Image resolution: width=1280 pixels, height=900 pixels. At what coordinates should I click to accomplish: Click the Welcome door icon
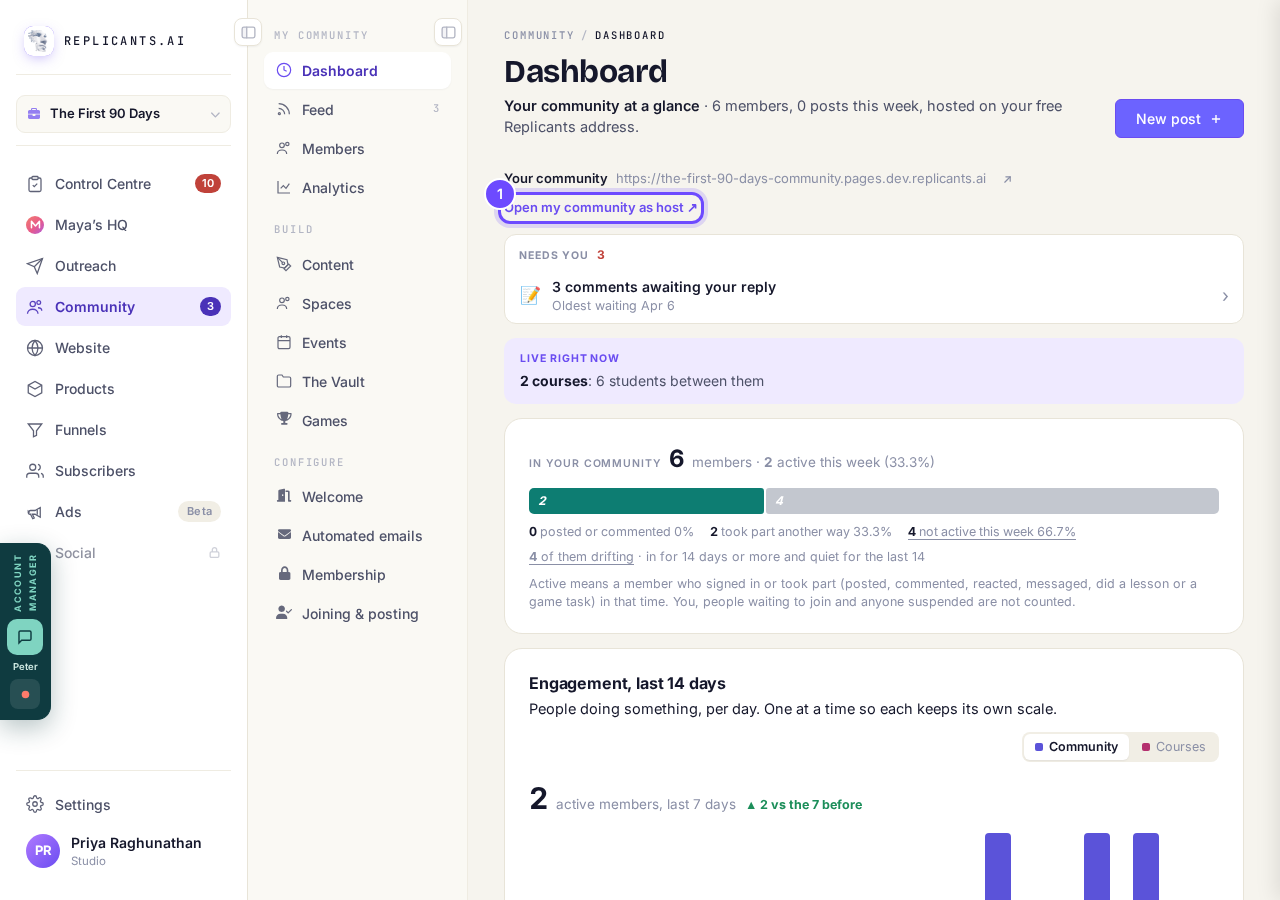pos(284,497)
